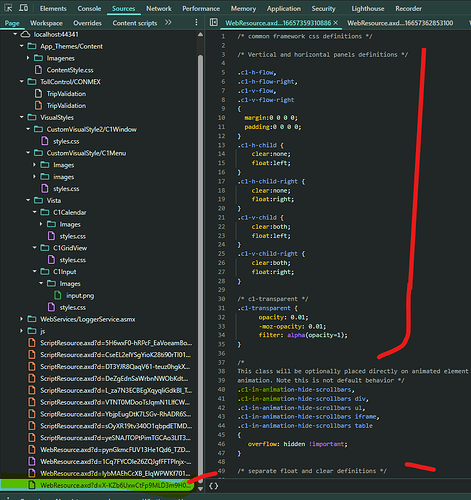Collapse CustomVisualStyle/C1Menu folder
This screenshot has height=500, width=471.
pos(28,153)
